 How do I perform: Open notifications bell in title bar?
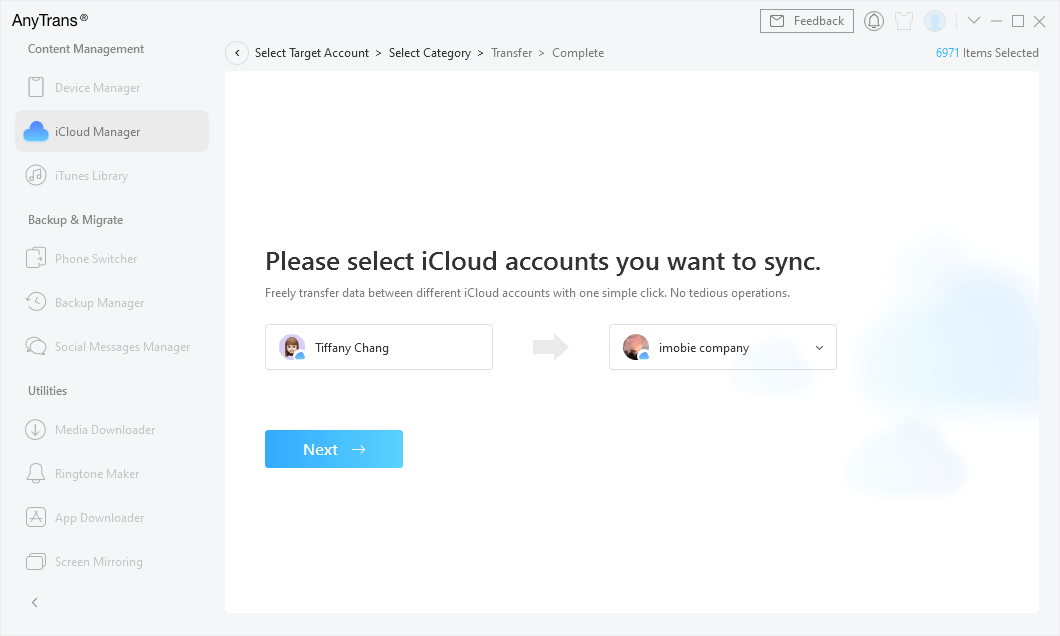click(874, 21)
